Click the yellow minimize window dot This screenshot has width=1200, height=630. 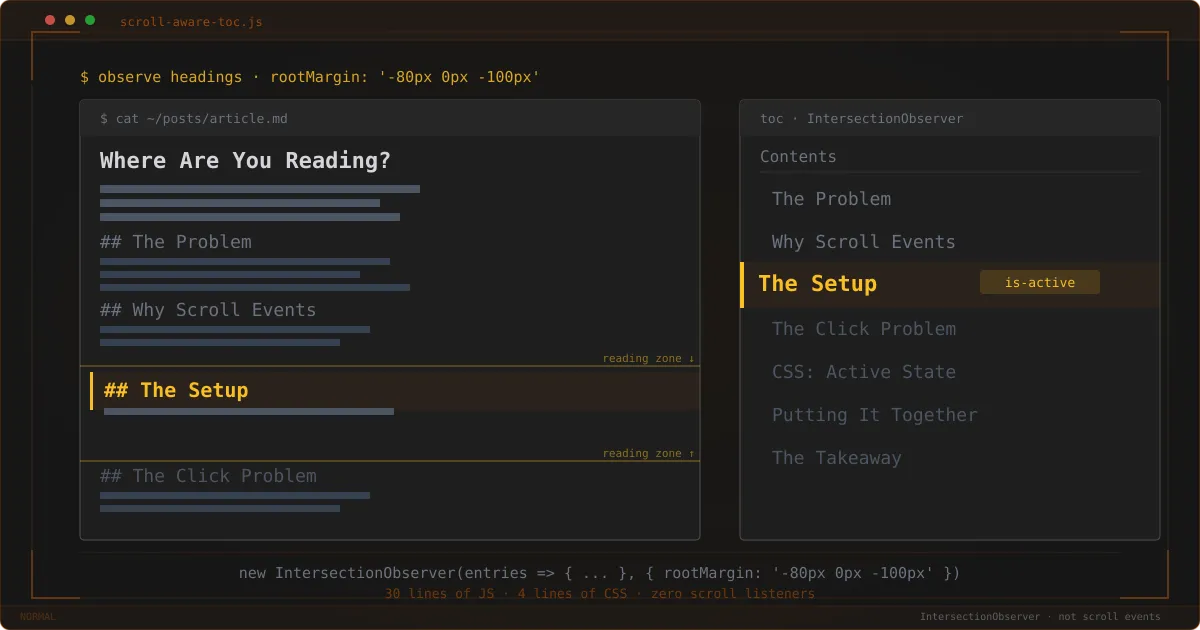[70, 20]
